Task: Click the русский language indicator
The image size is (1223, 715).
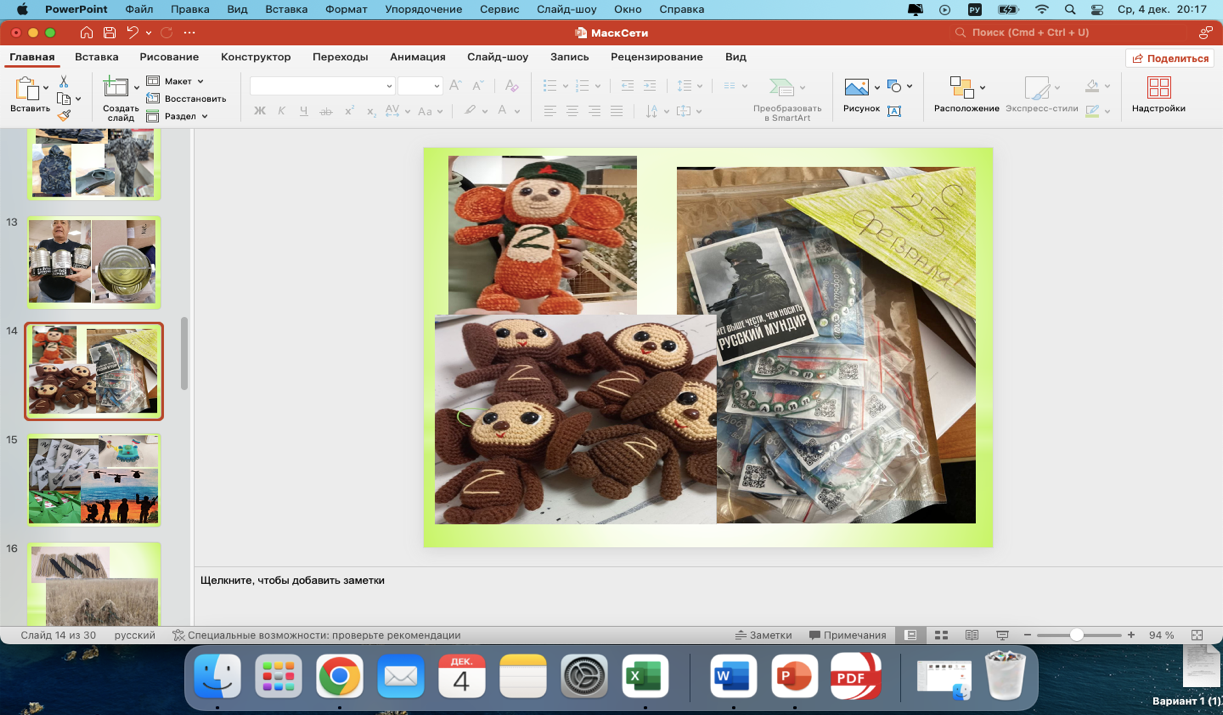Action: [x=135, y=635]
